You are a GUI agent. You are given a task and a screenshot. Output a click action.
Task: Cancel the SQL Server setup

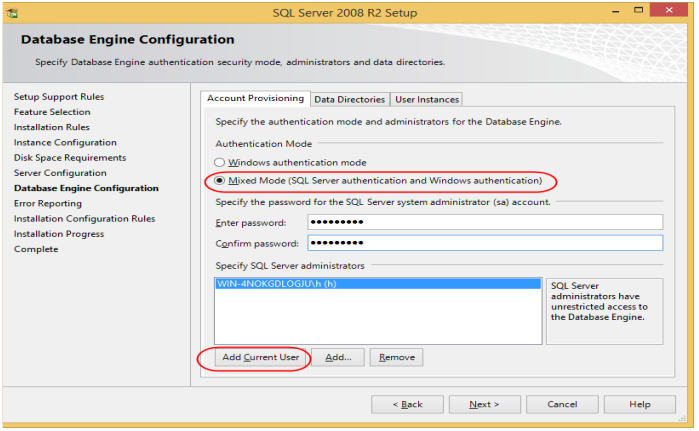[562, 404]
